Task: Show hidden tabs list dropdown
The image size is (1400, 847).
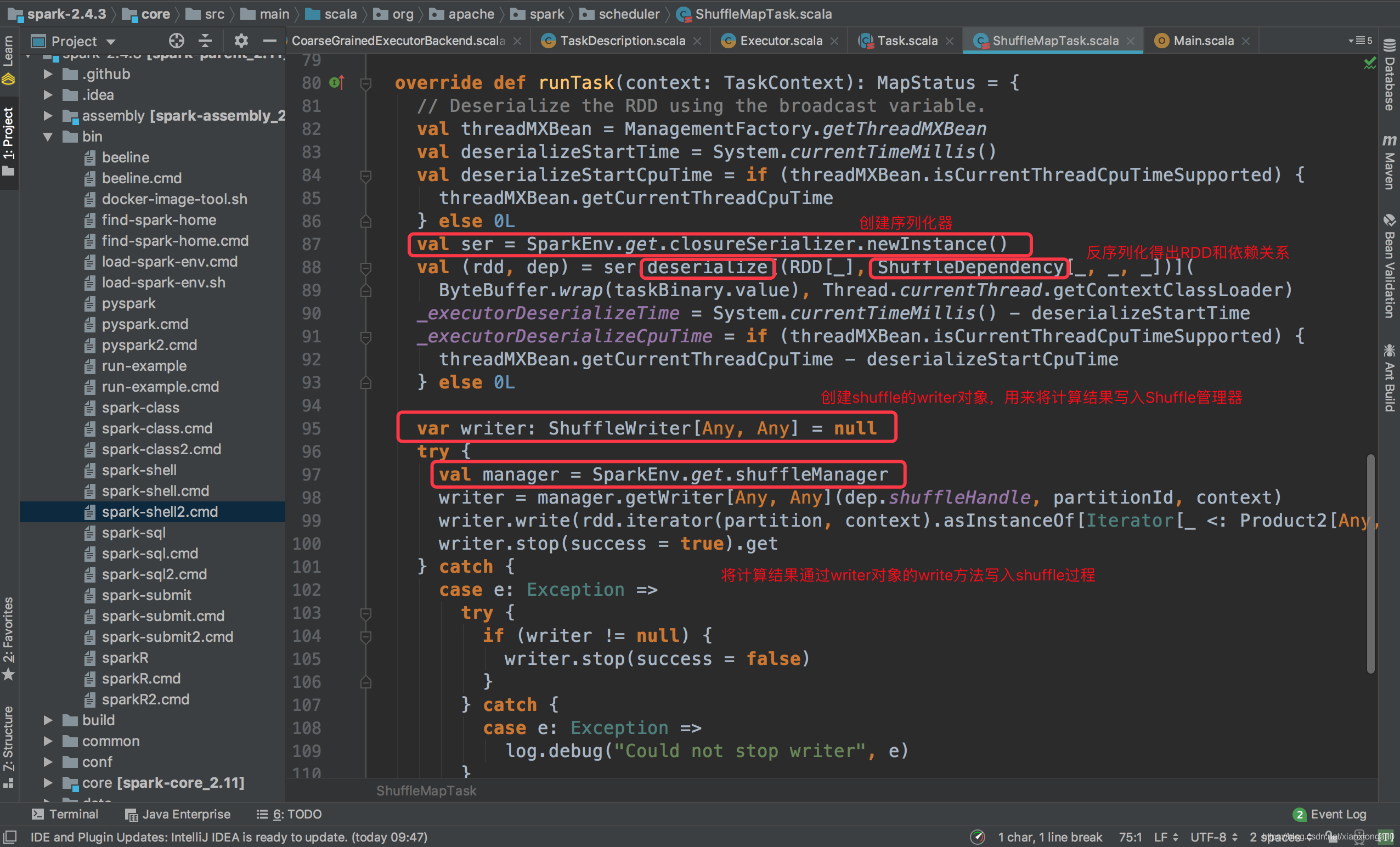Action: click(x=1359, y=41)
